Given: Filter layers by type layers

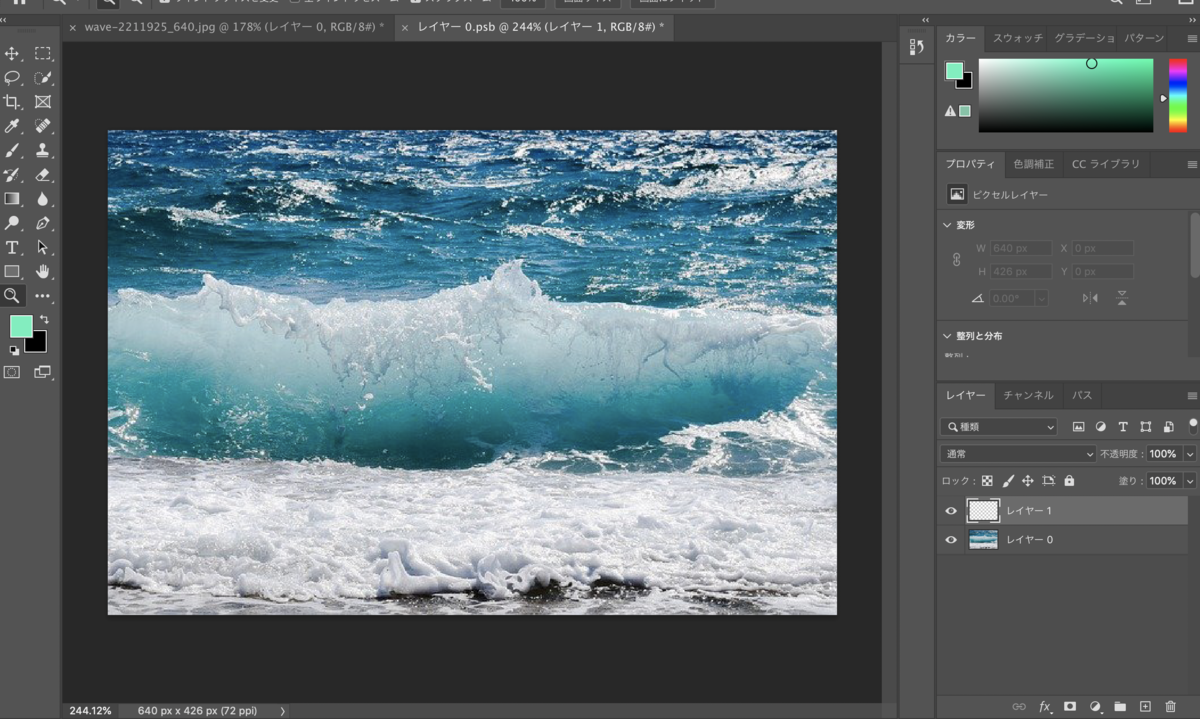Looking at the screenshot, I should coord(1123,427).
